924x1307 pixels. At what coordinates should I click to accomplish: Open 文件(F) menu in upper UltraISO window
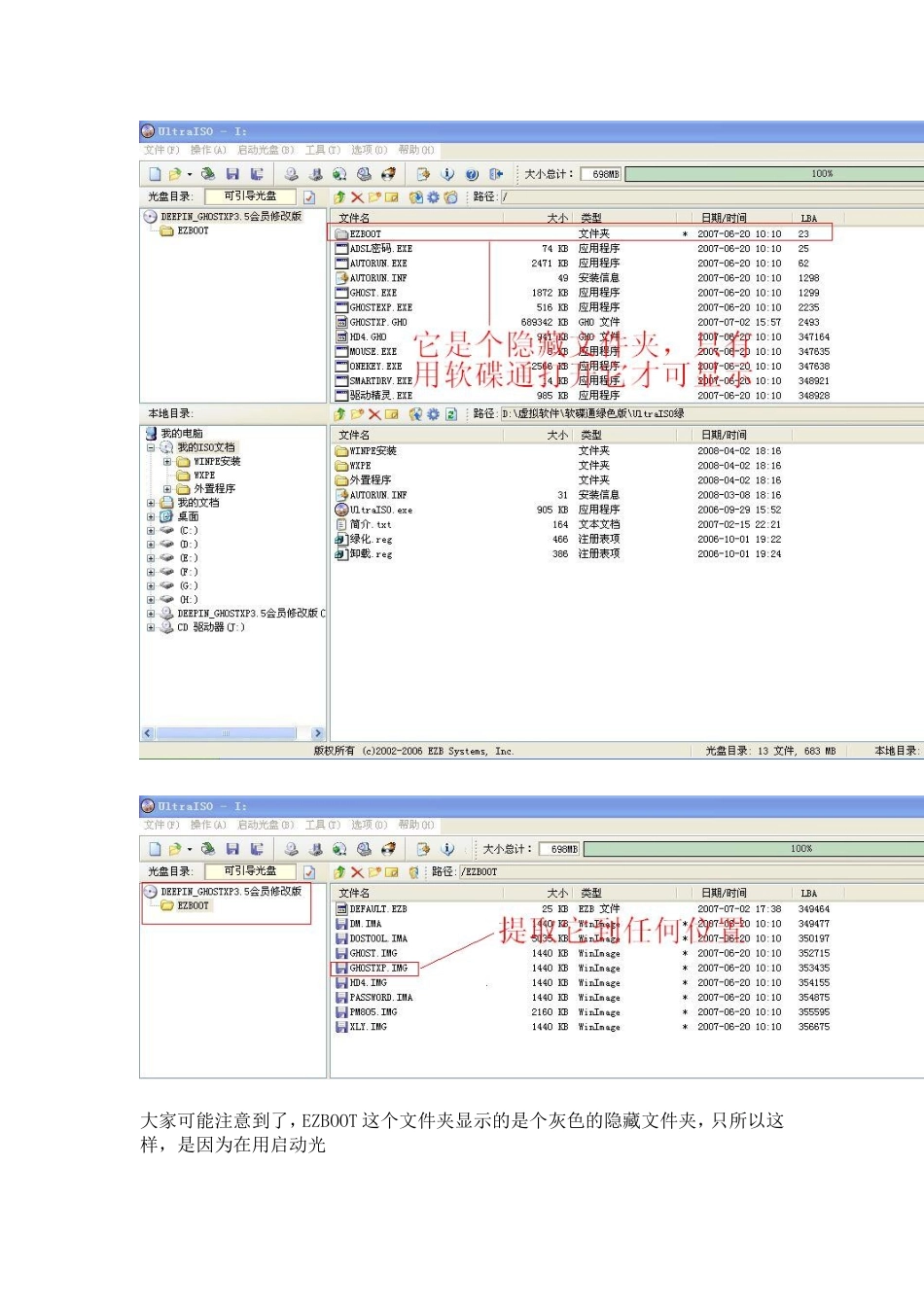pyautogui.click(x=161, y=150)
